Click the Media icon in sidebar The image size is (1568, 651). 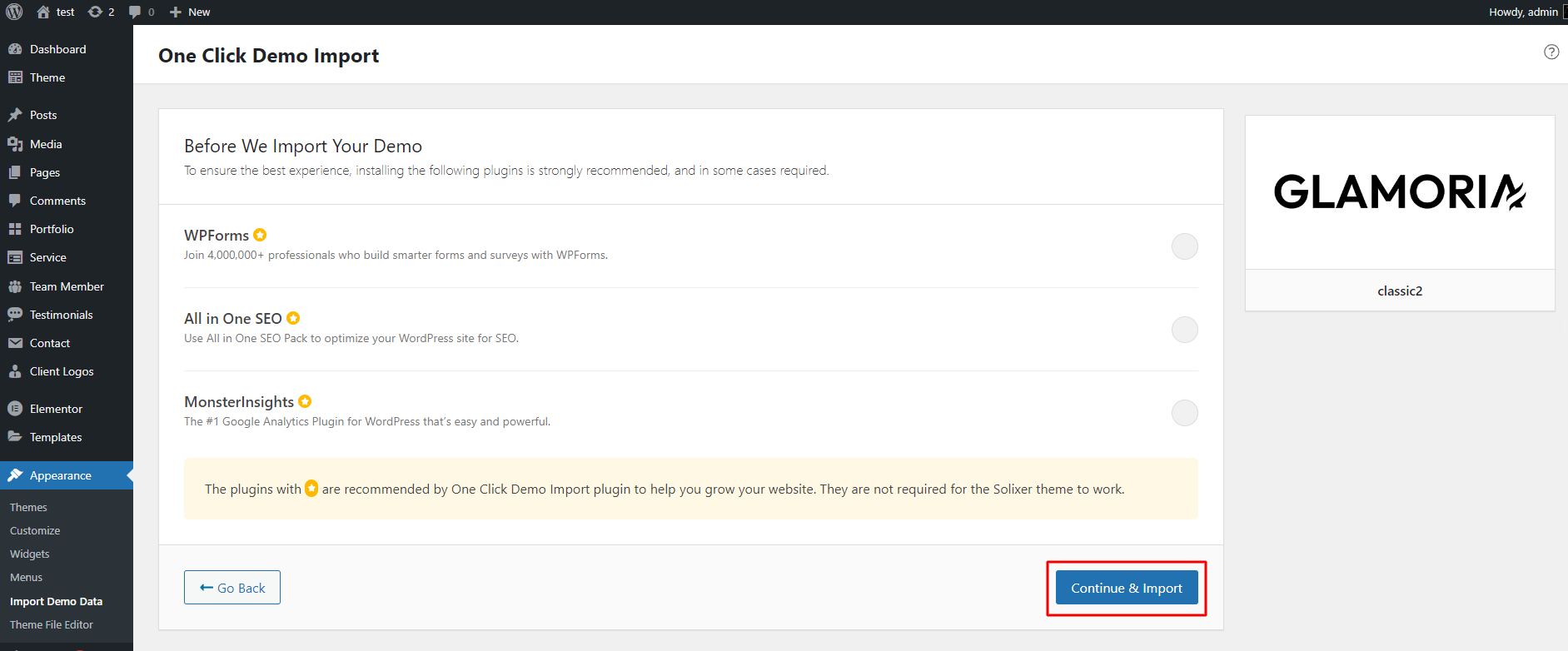(x=15, y=144)
